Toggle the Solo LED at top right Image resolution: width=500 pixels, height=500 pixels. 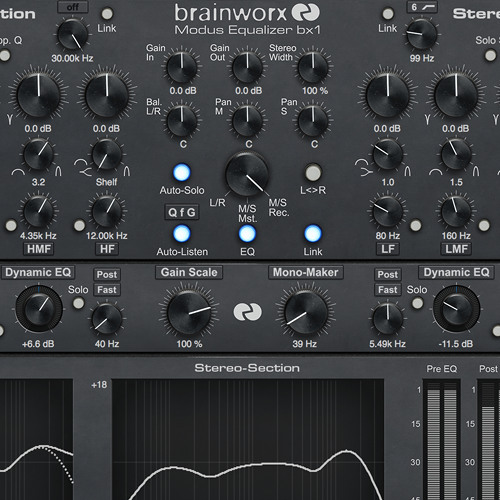click(x=490, y=55)
